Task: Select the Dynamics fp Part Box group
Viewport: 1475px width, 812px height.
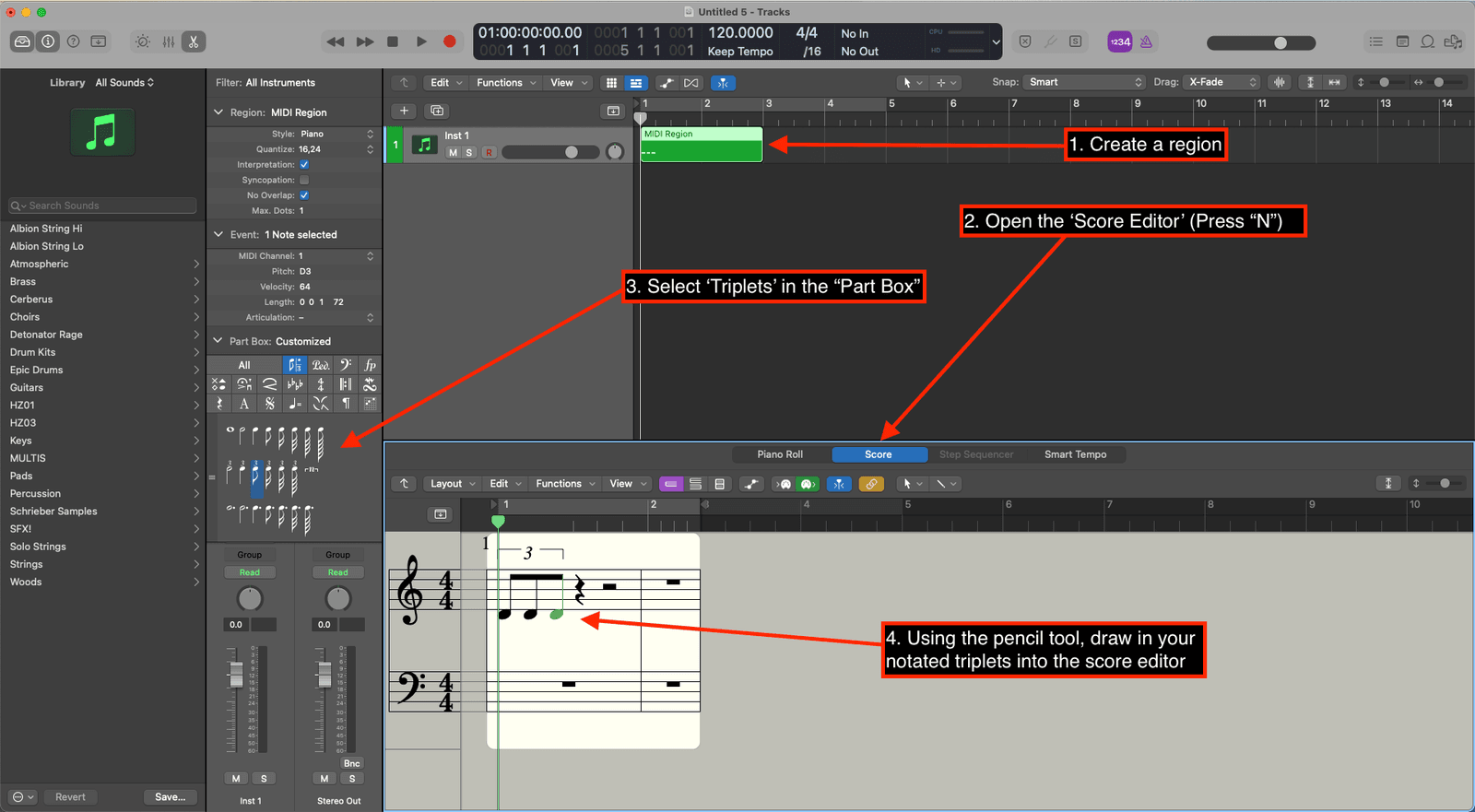Action: tap(370, 365)
